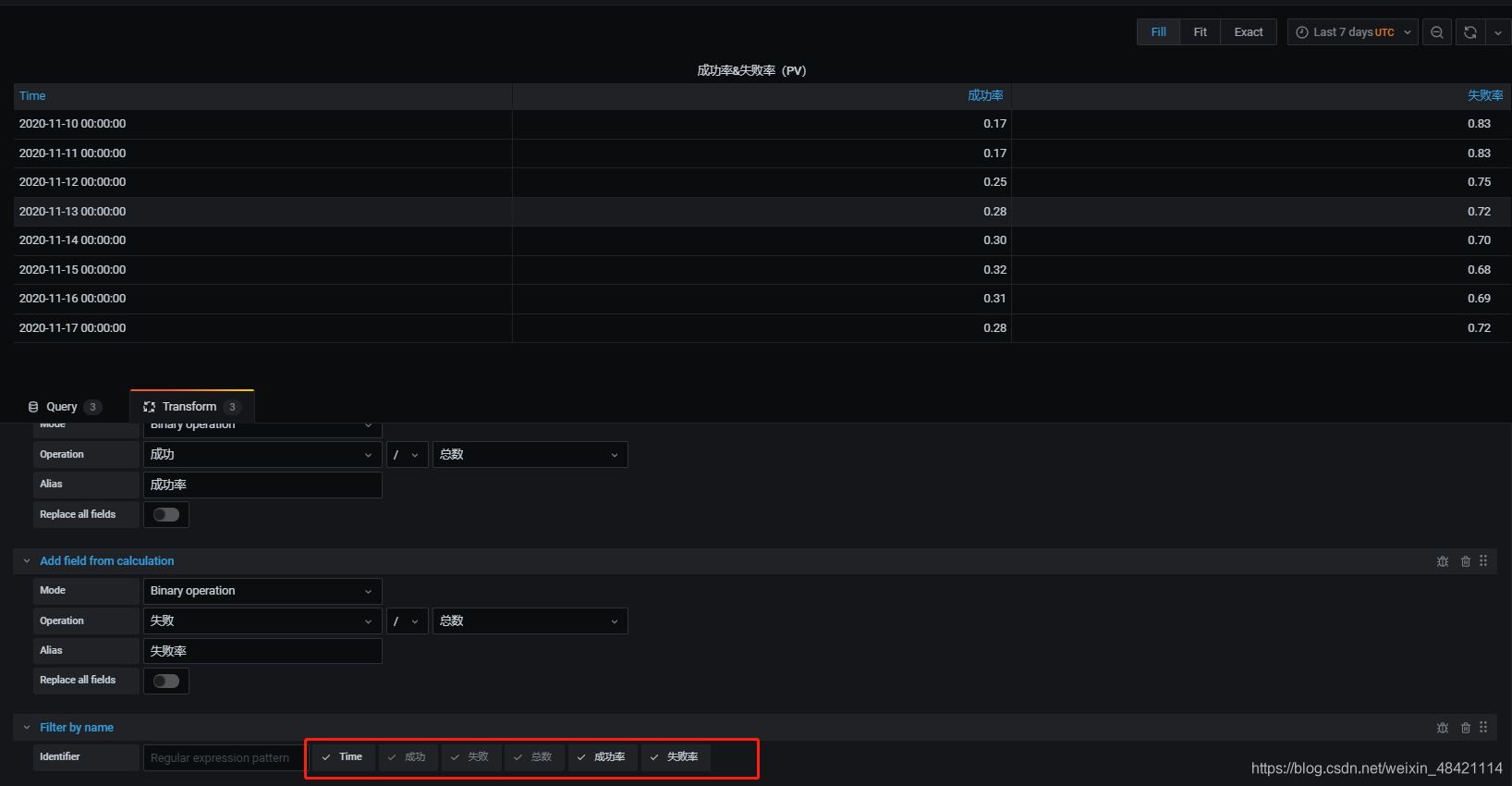Toggle the 总数 field filter chip
The height and width of the screenshot is (786, 1512).
[534, 757]
